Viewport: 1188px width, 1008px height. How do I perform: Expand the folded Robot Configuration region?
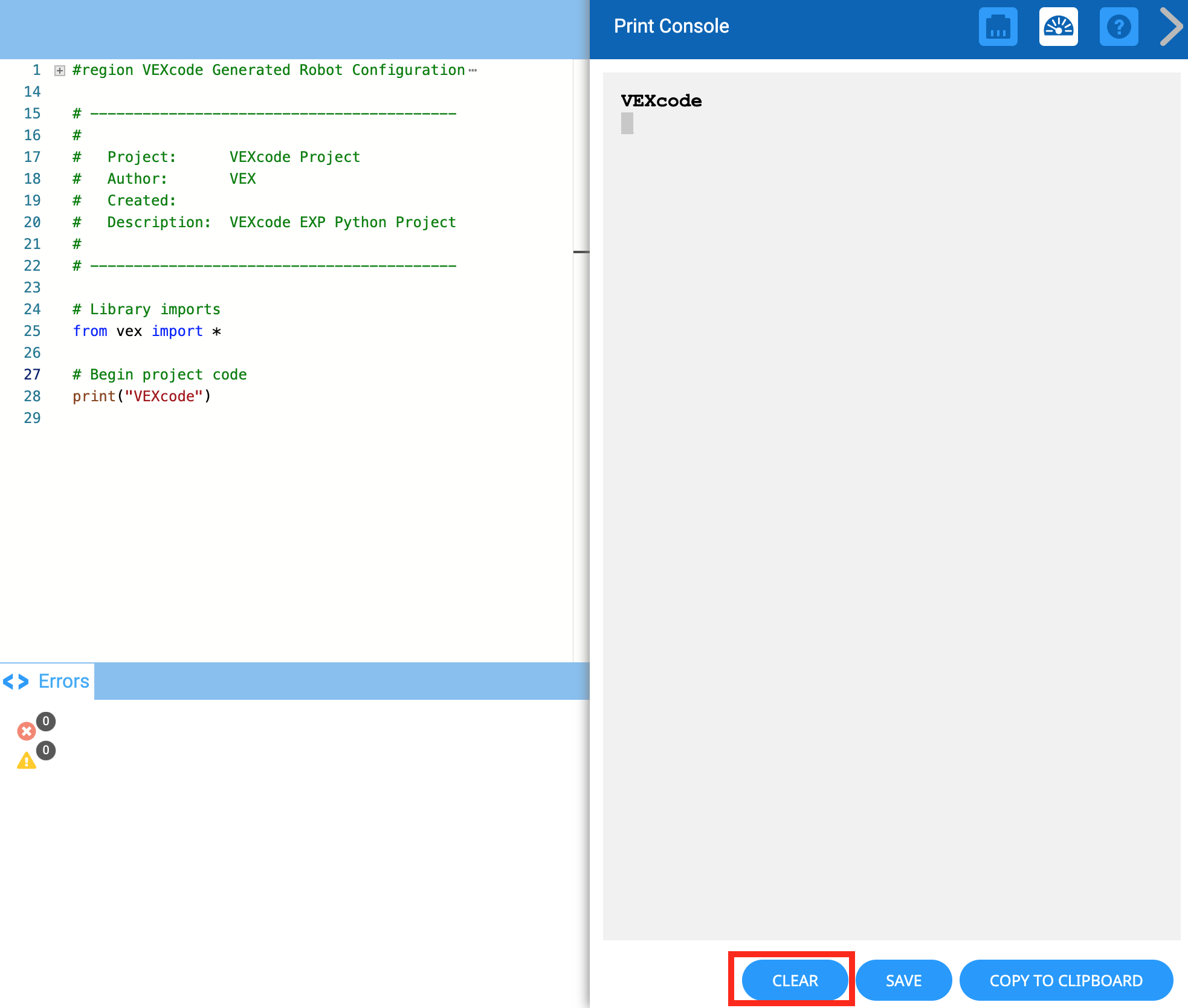pos(60,71)
